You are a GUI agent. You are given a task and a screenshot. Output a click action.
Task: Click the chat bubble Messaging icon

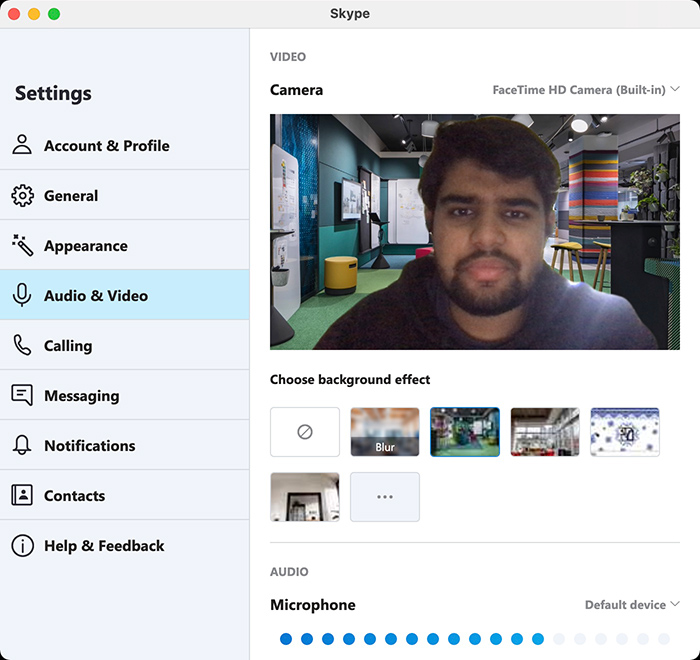[22, 395]
